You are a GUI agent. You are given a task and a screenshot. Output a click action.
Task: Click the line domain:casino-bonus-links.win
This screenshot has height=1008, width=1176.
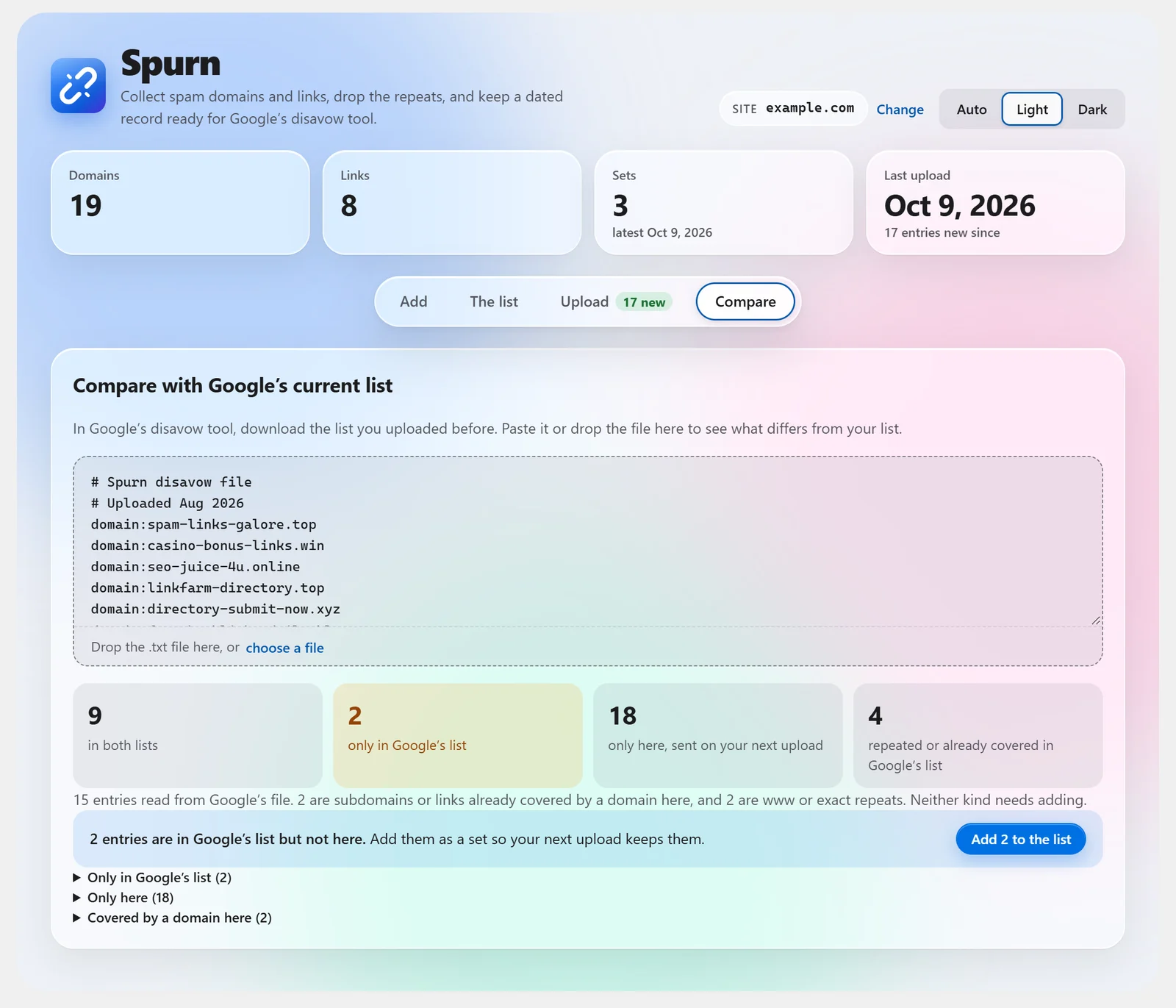(207, 546)
